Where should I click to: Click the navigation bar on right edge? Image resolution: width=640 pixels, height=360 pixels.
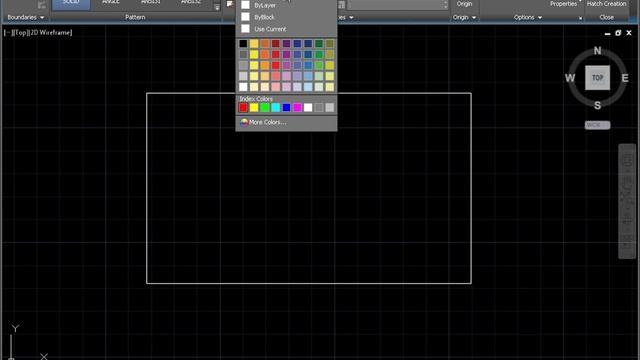(627, 201)
